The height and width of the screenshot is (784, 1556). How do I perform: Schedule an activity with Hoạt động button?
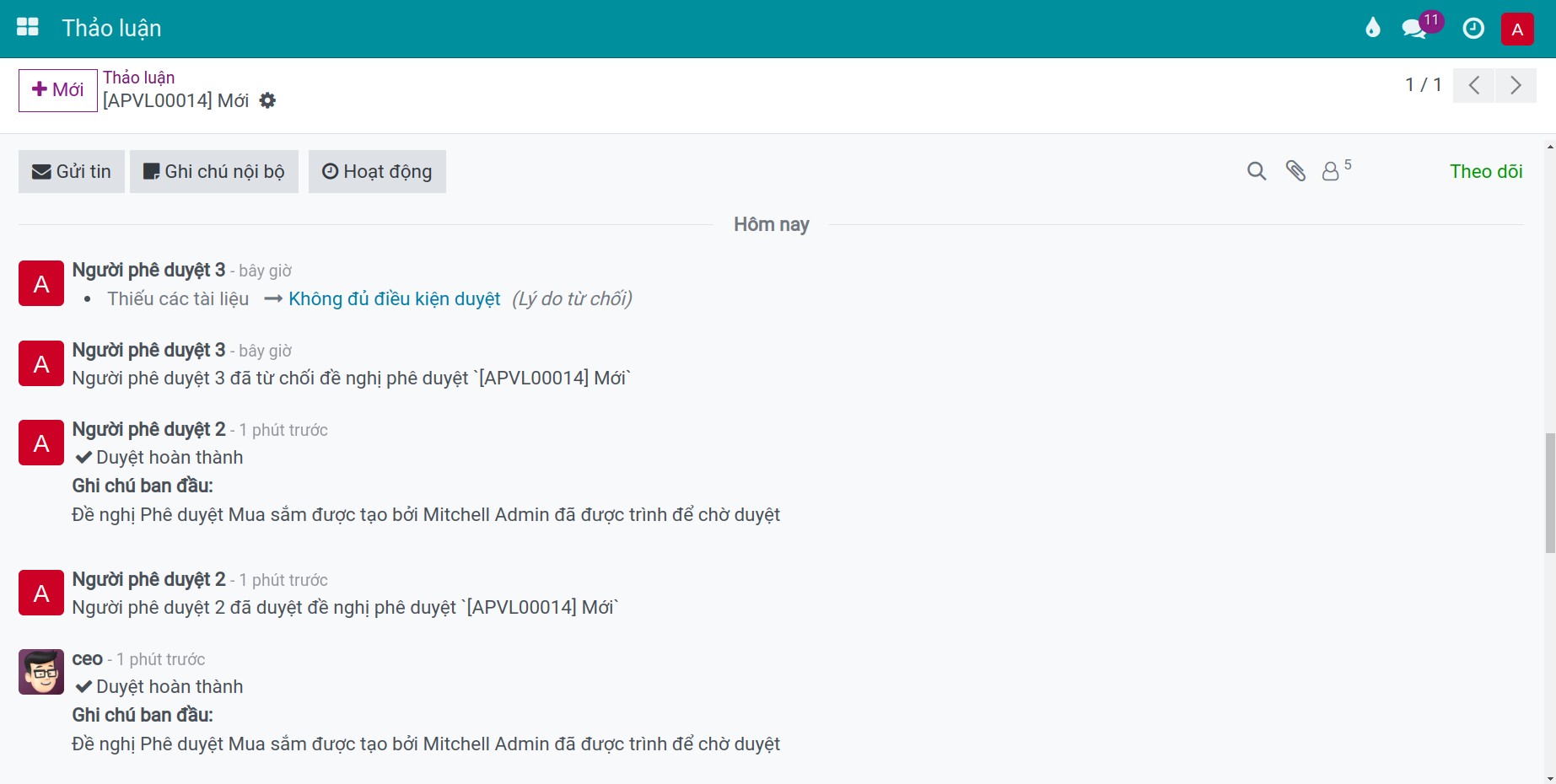pyautogui.click(x=377, y=171)
